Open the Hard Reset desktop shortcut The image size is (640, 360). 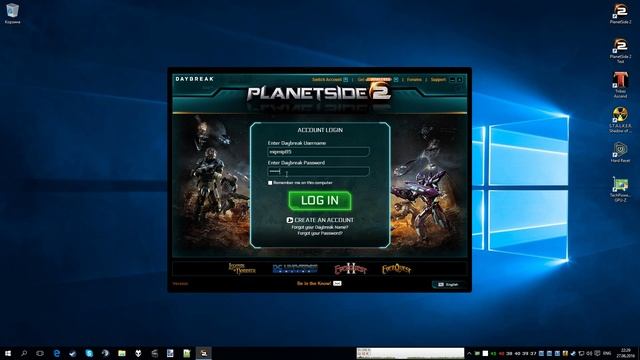620,152
